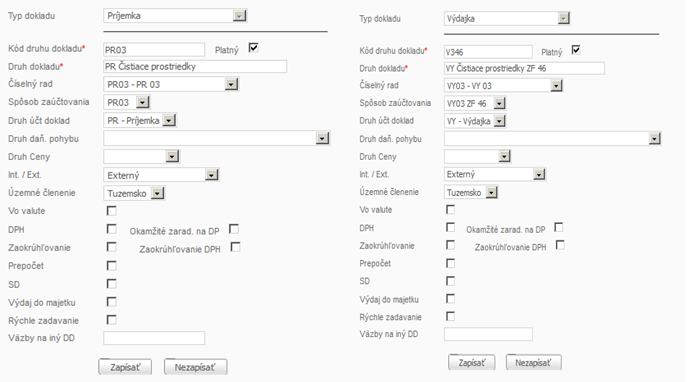Tick DPH checkbox in Príjemka form
692x382 pixels.
tap(112, 229)
